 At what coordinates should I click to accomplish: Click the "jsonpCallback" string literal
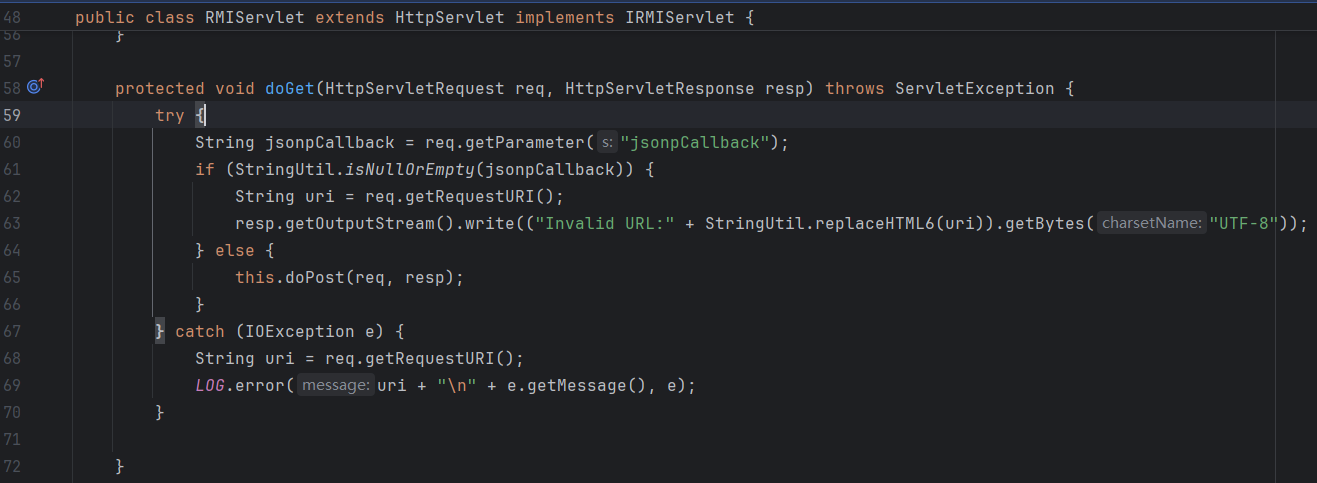695,143
